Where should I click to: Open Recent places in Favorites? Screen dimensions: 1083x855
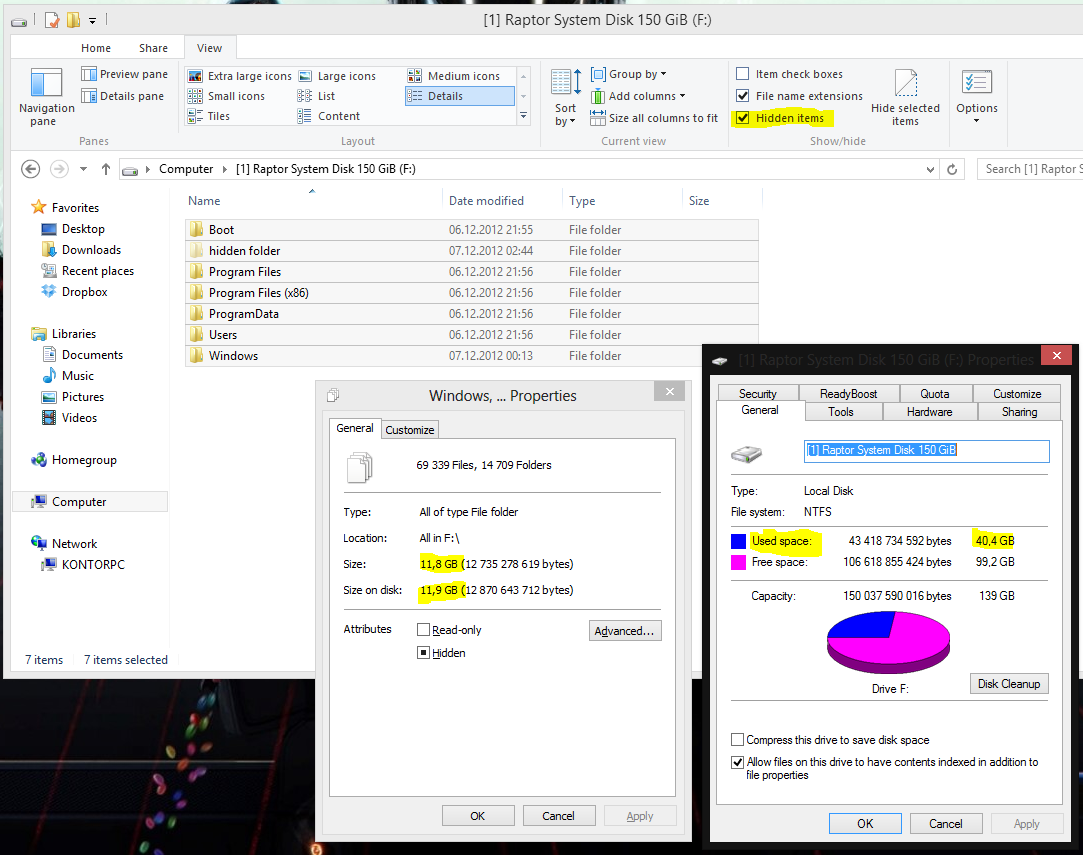coord(87,271)
